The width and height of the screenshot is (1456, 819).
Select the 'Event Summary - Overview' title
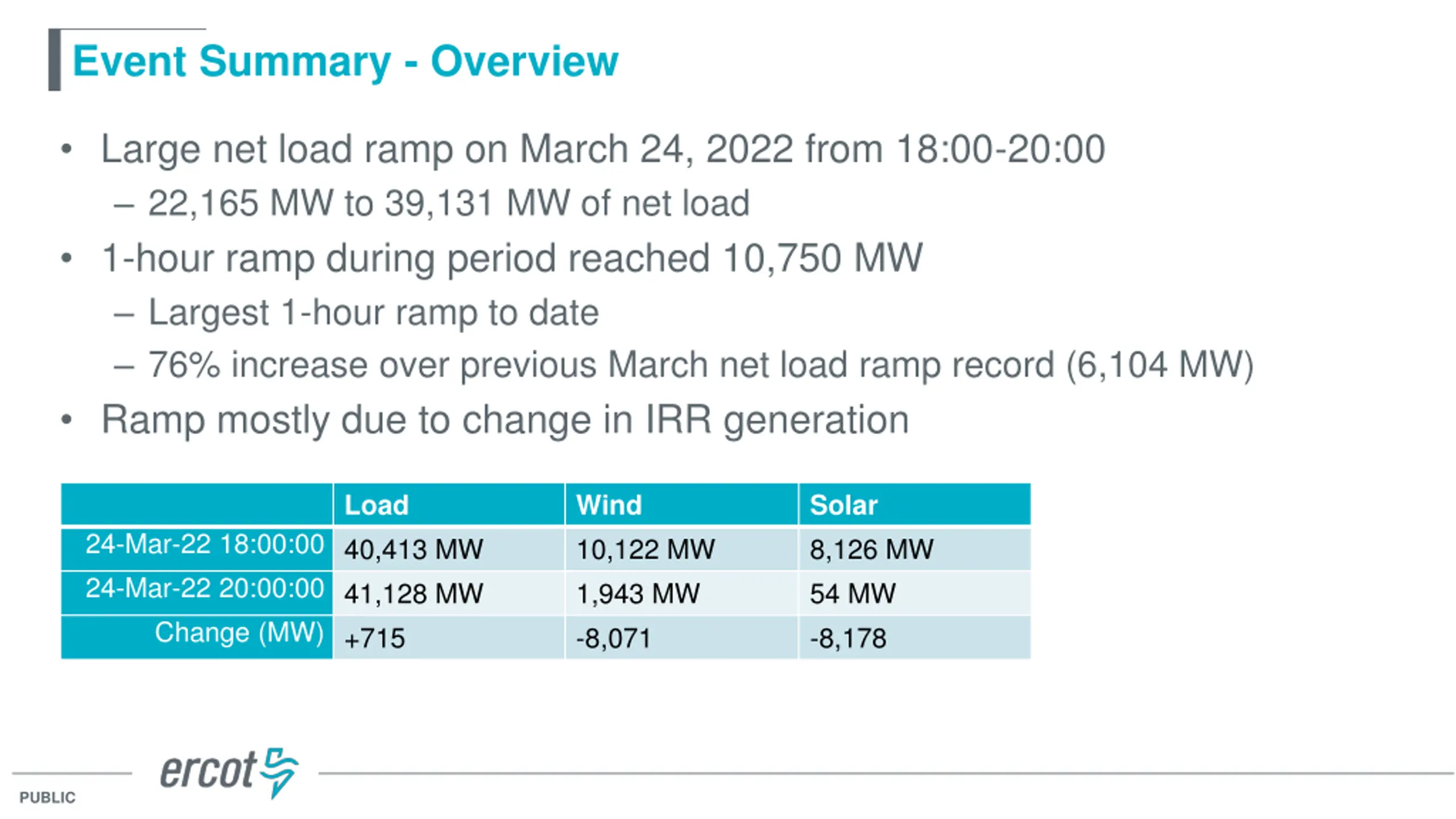tap(345, 61)
